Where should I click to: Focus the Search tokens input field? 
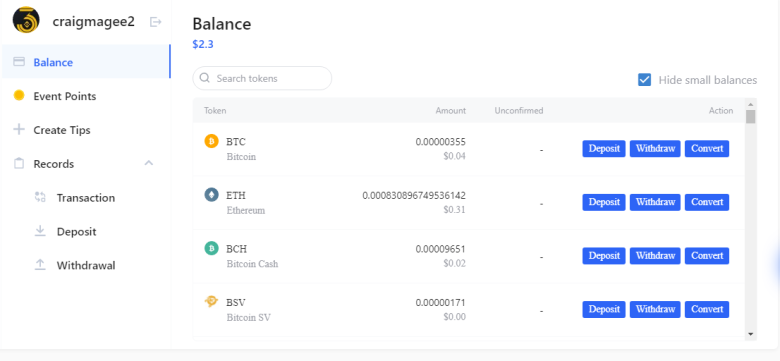pyautogui.click(x=262, y=78)
